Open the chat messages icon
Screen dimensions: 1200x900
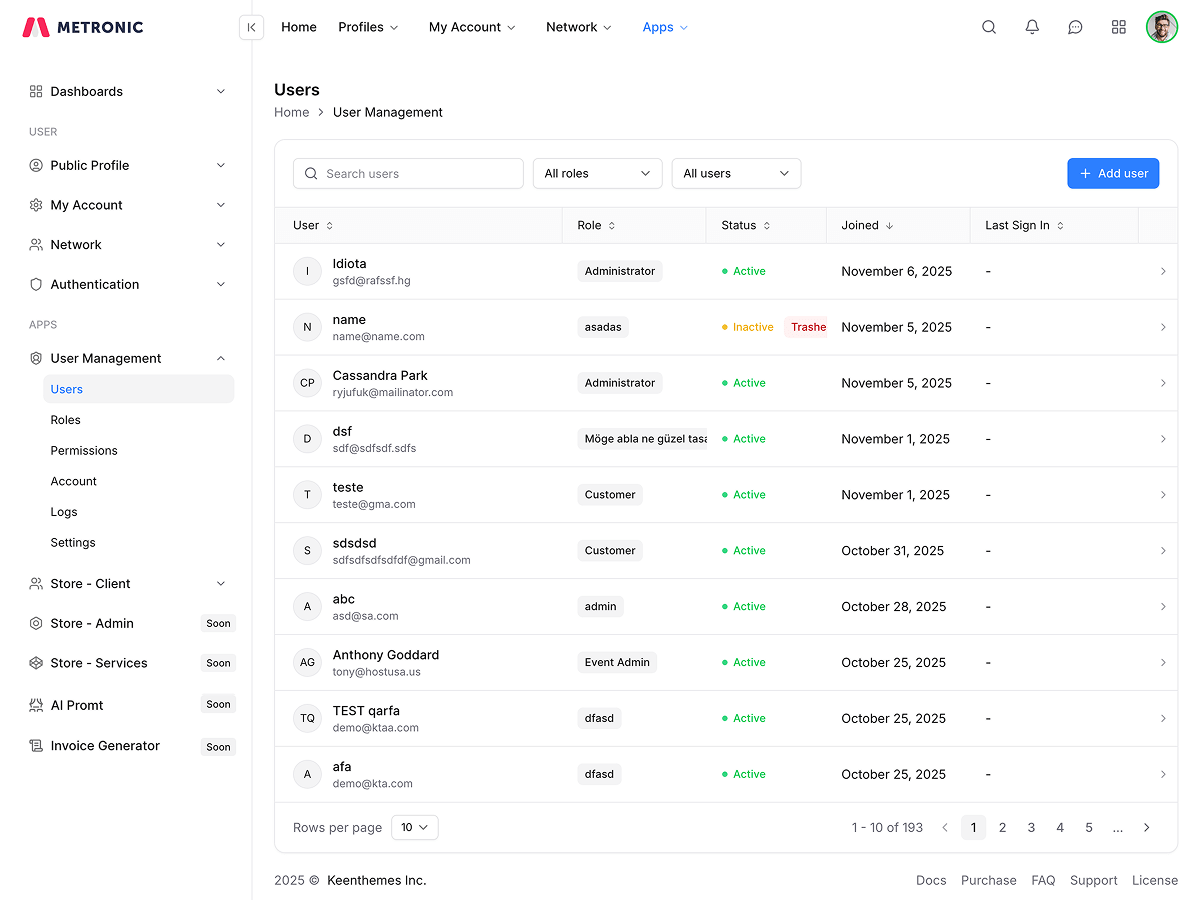[x=1075, y=27]
